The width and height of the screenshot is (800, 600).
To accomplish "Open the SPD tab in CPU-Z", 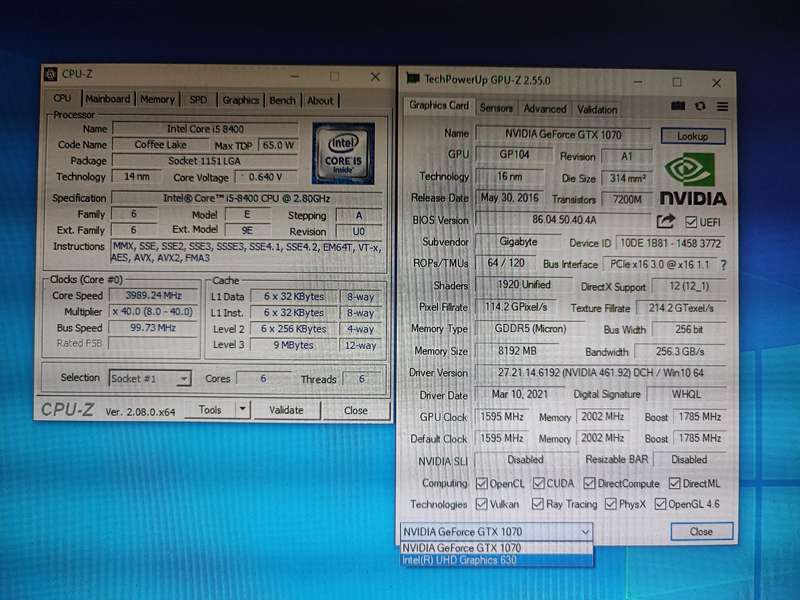I will pos(198,100).
